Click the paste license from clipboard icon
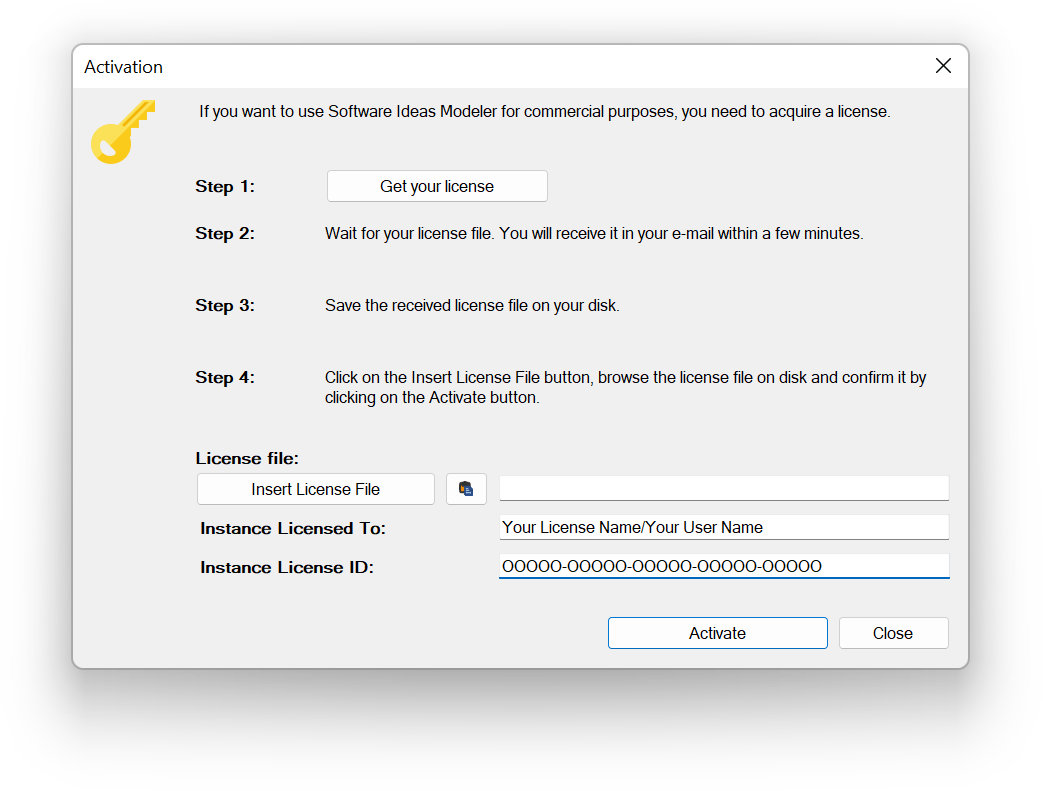 point(466,489)
